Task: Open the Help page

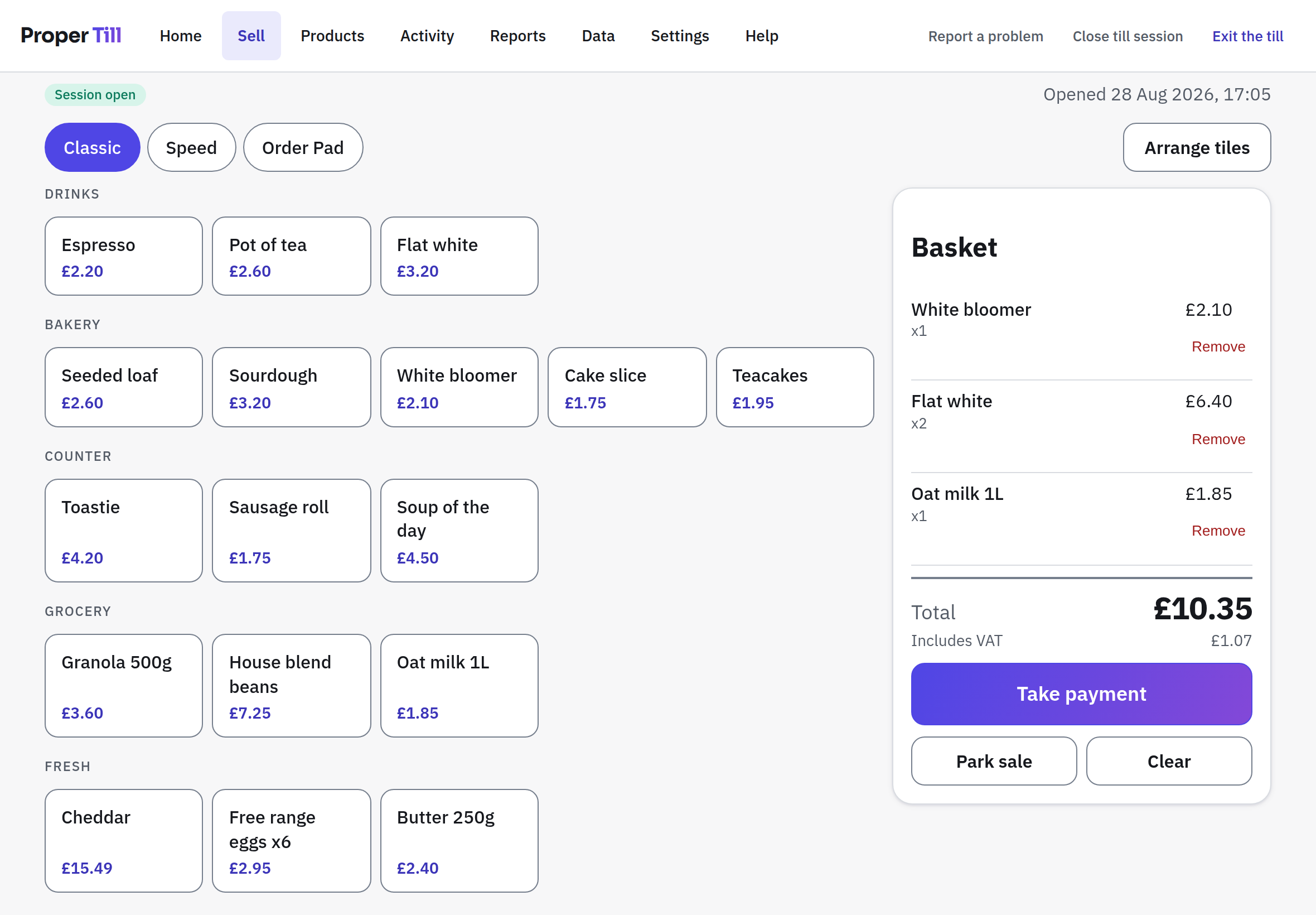Action: (x=761, y=36)
